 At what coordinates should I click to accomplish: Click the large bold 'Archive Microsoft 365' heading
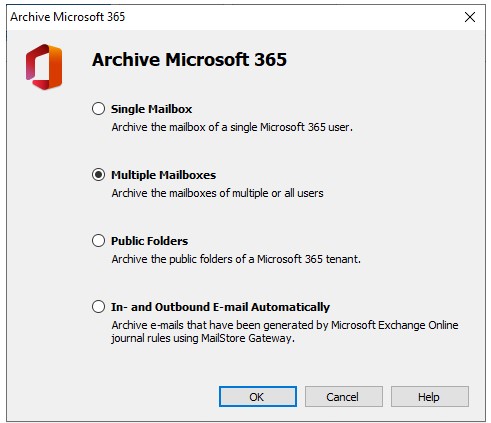[x=189, y=60]
